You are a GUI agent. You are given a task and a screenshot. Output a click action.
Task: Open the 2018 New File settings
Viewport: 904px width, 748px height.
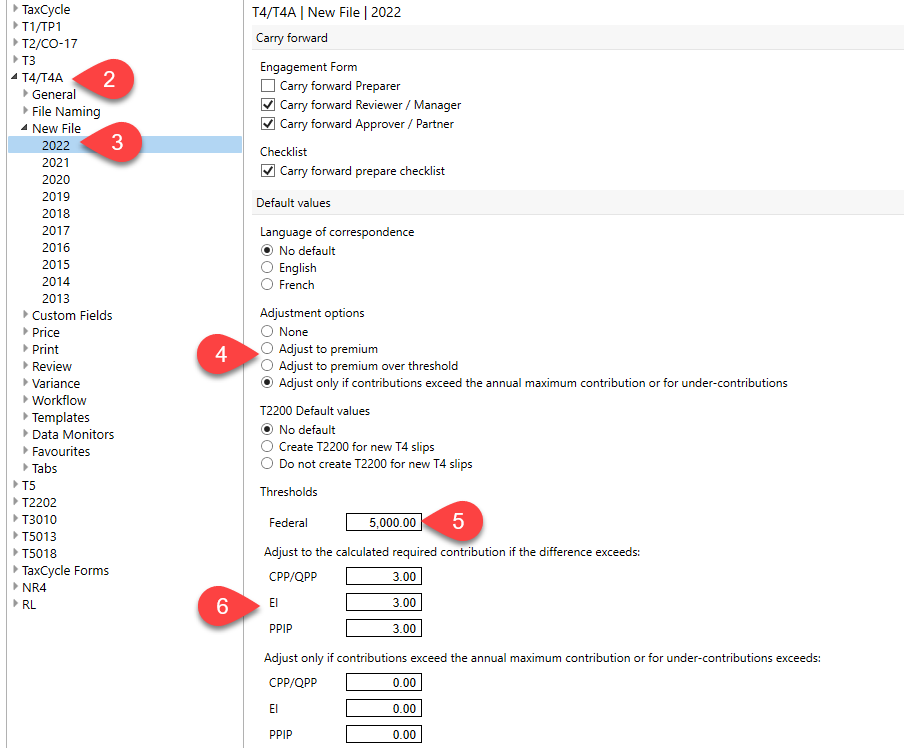56,213
